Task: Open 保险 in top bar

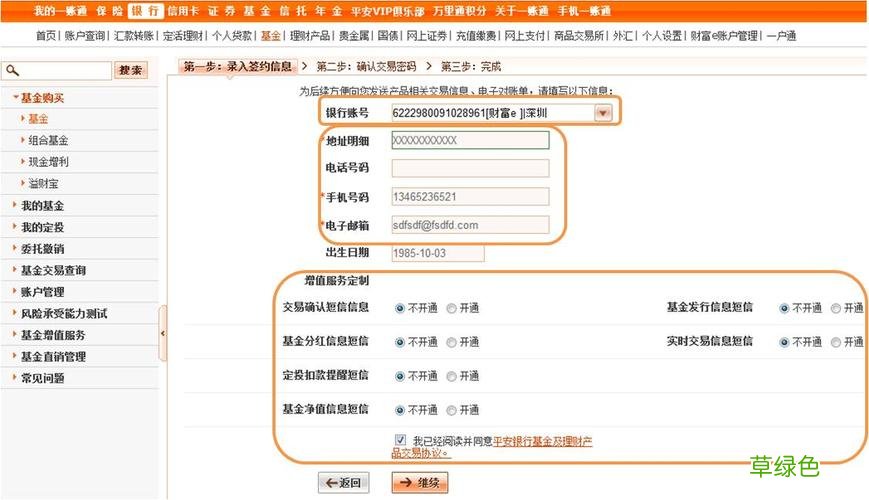Action: (x=110, y=11)
